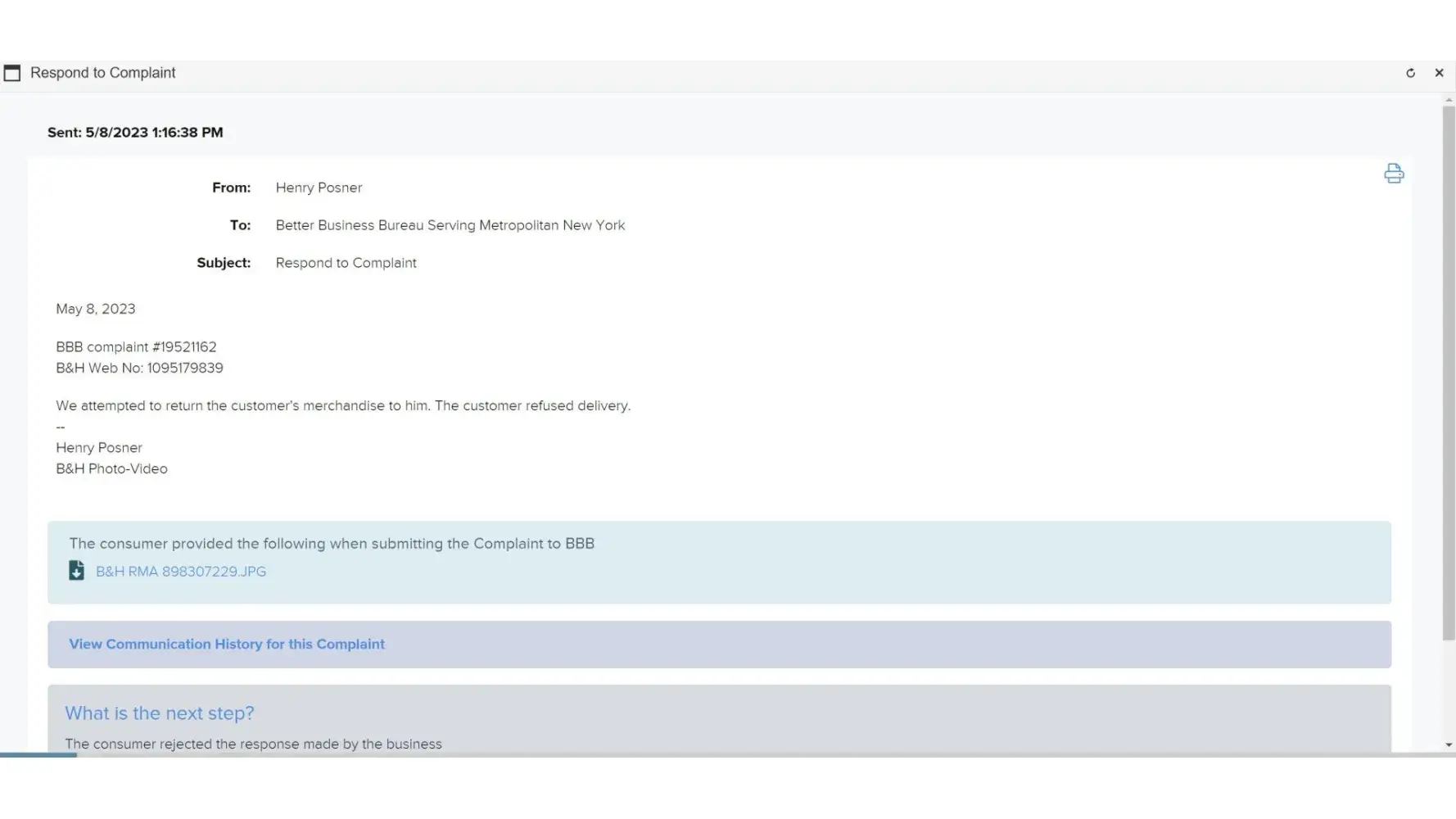Viewport: 1456px width, 819px height.
Task: Click the BBB complaint #19521162 line
Action: (136, 347)
